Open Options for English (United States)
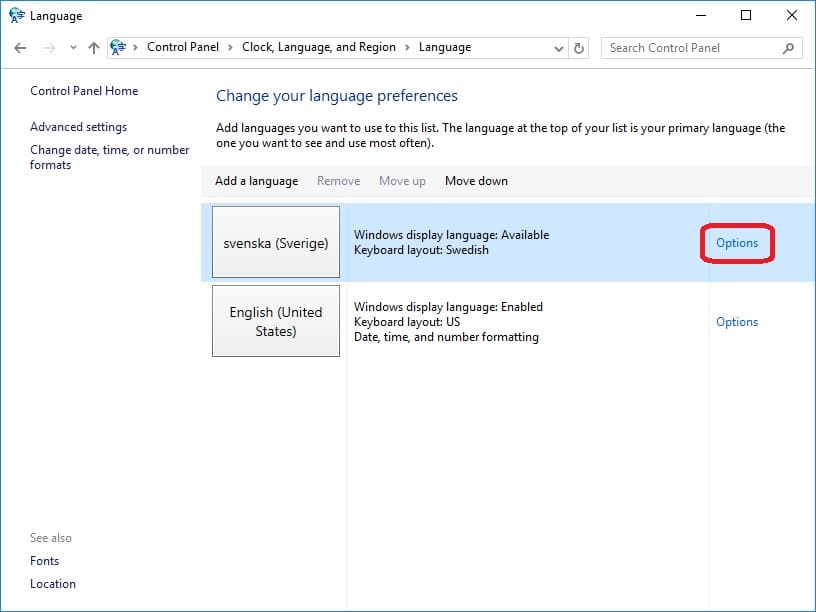816x612 pixels. tap(737, 321)
